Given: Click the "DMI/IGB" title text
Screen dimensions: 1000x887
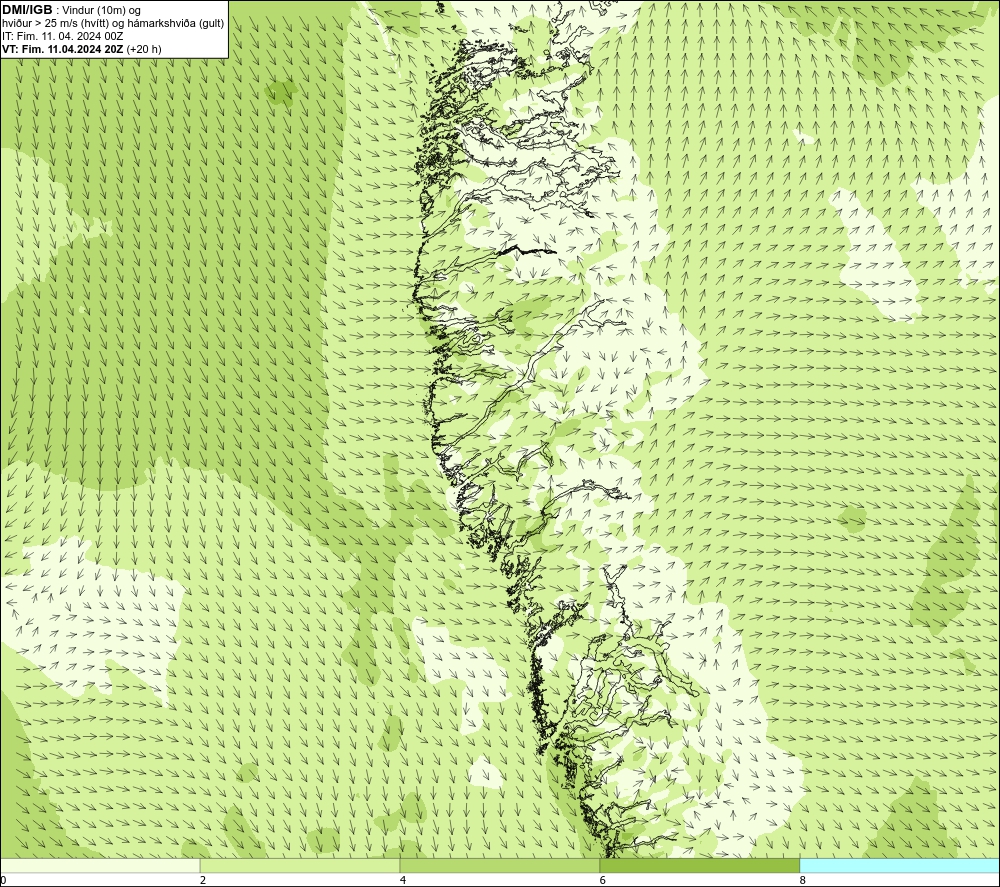Looking at the screenshot, I should pos(27,10).
